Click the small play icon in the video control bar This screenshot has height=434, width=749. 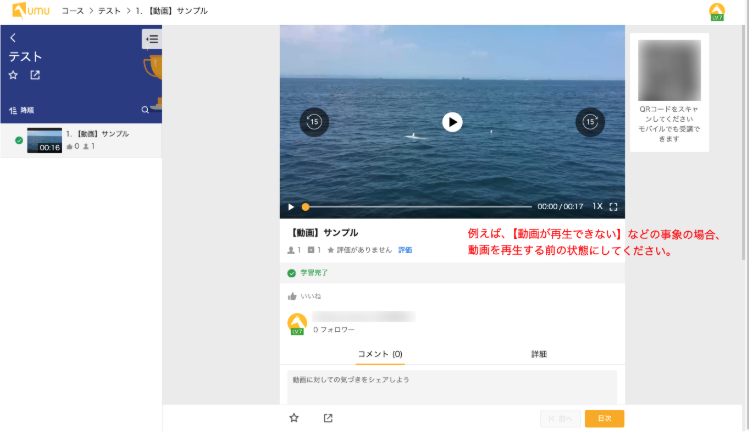[x=291, y=207]
